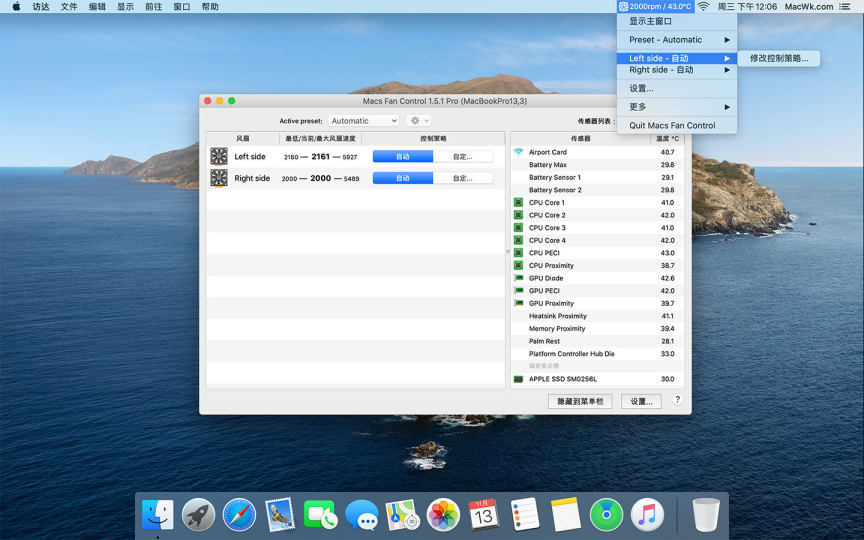Set Right side fan to 自动 mode

tap(403, 178)
